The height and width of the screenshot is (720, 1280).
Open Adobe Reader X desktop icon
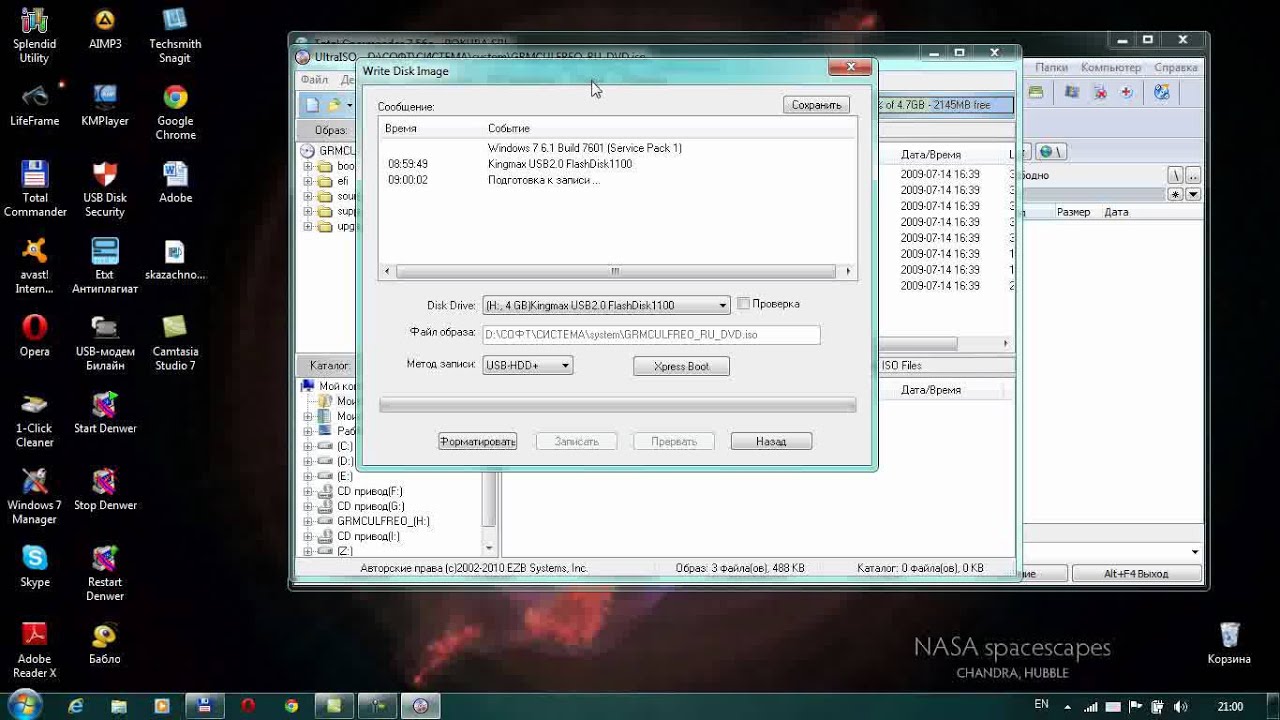(x=34, y=651)
